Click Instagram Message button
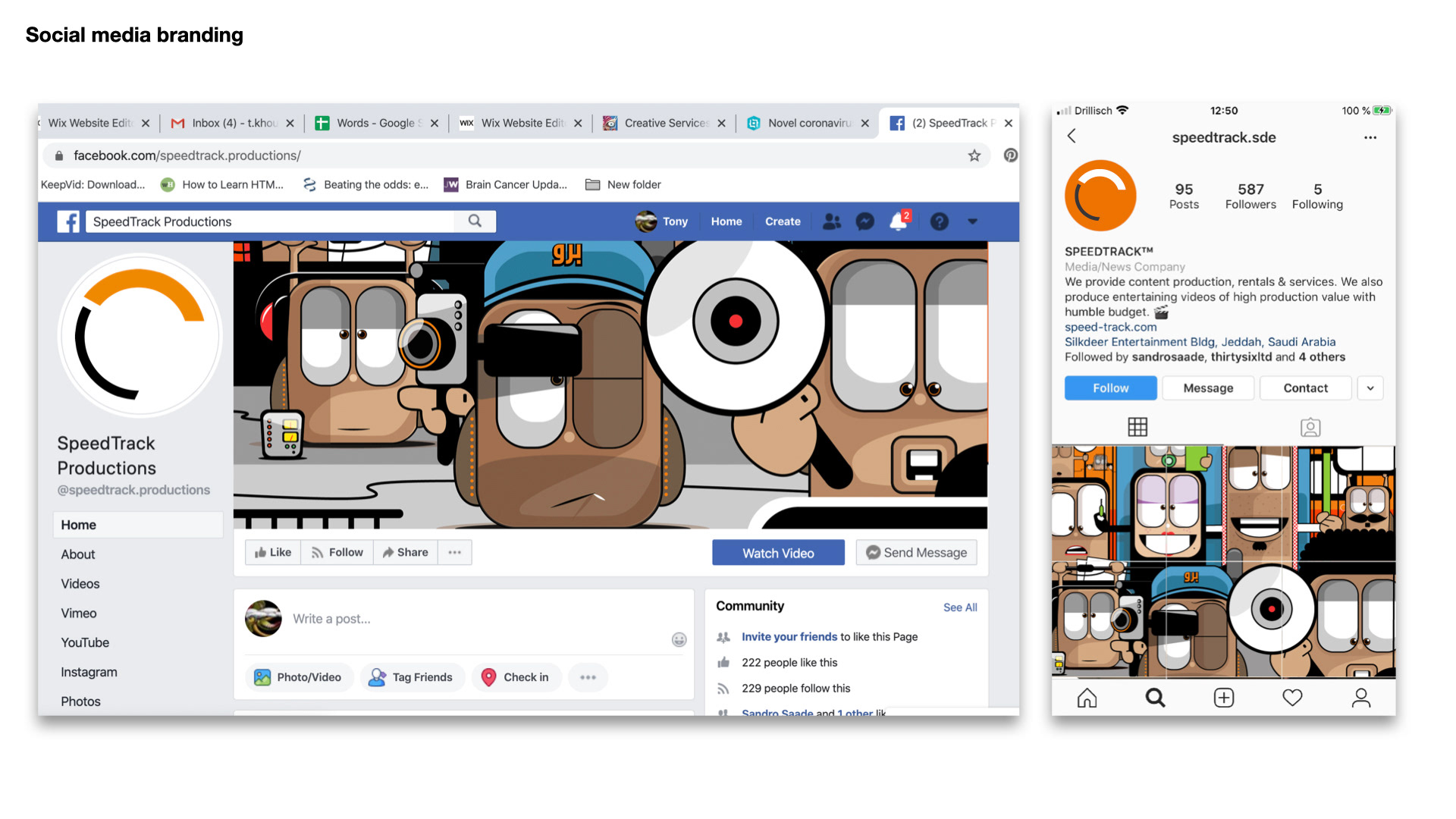Viewport: 1456px width, 819px height. click(1209, 388)
